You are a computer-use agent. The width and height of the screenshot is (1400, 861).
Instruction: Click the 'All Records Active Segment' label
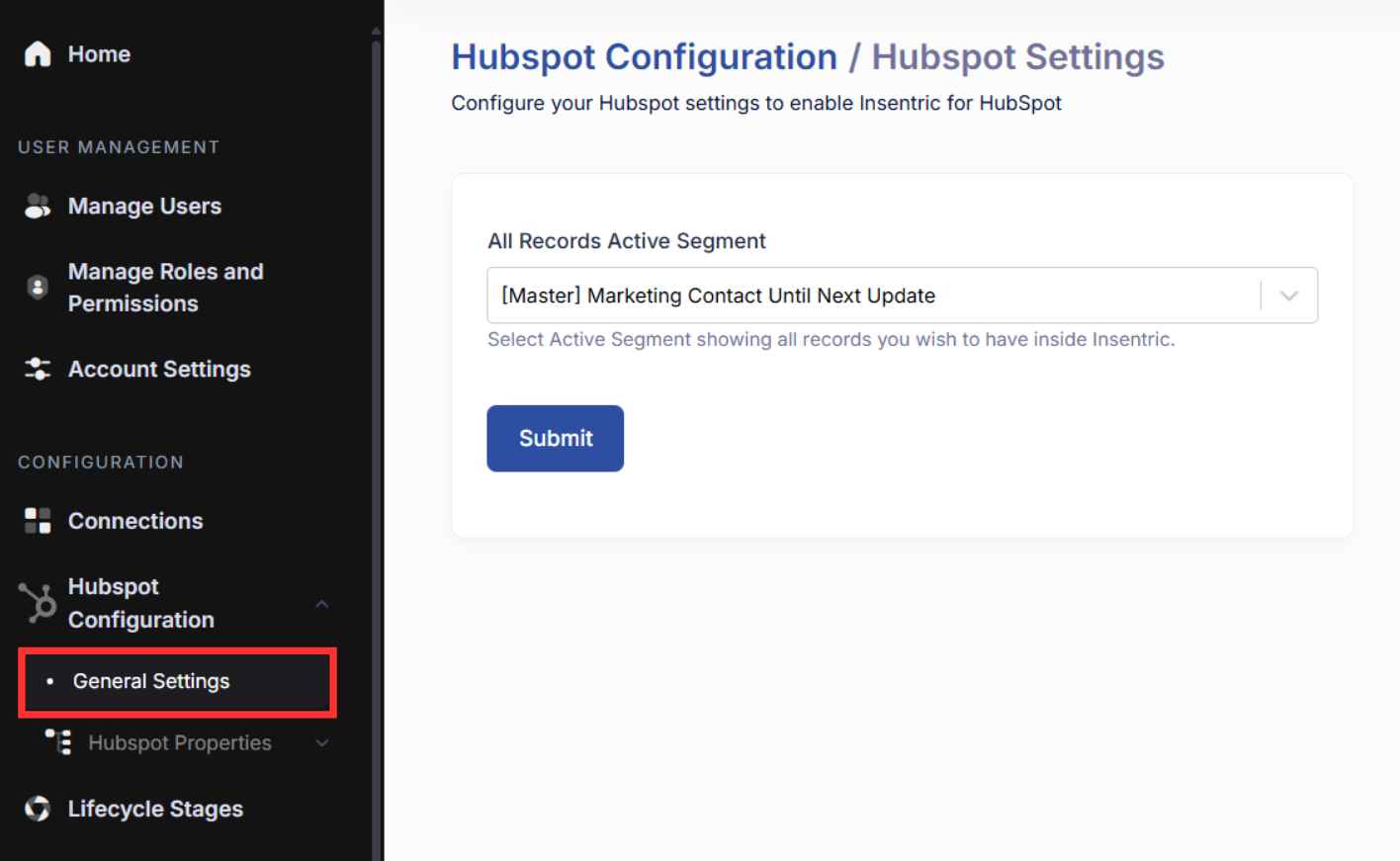click(x=627, y=241)
